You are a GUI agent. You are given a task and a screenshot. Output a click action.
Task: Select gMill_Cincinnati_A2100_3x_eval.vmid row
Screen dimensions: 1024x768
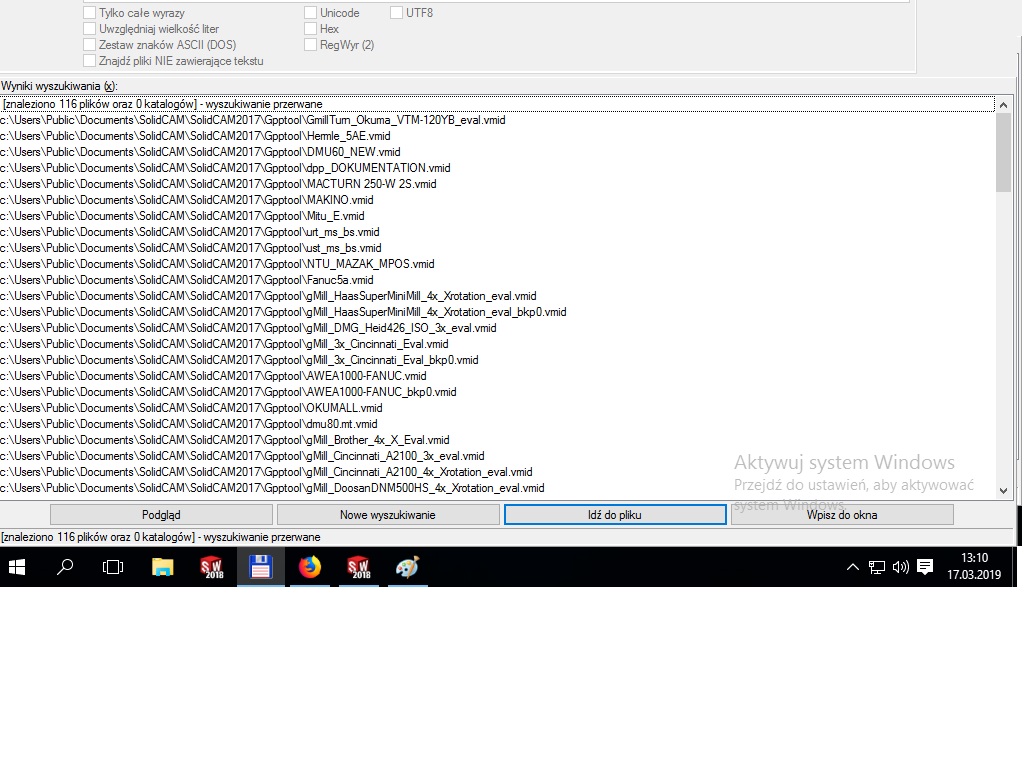497,456
